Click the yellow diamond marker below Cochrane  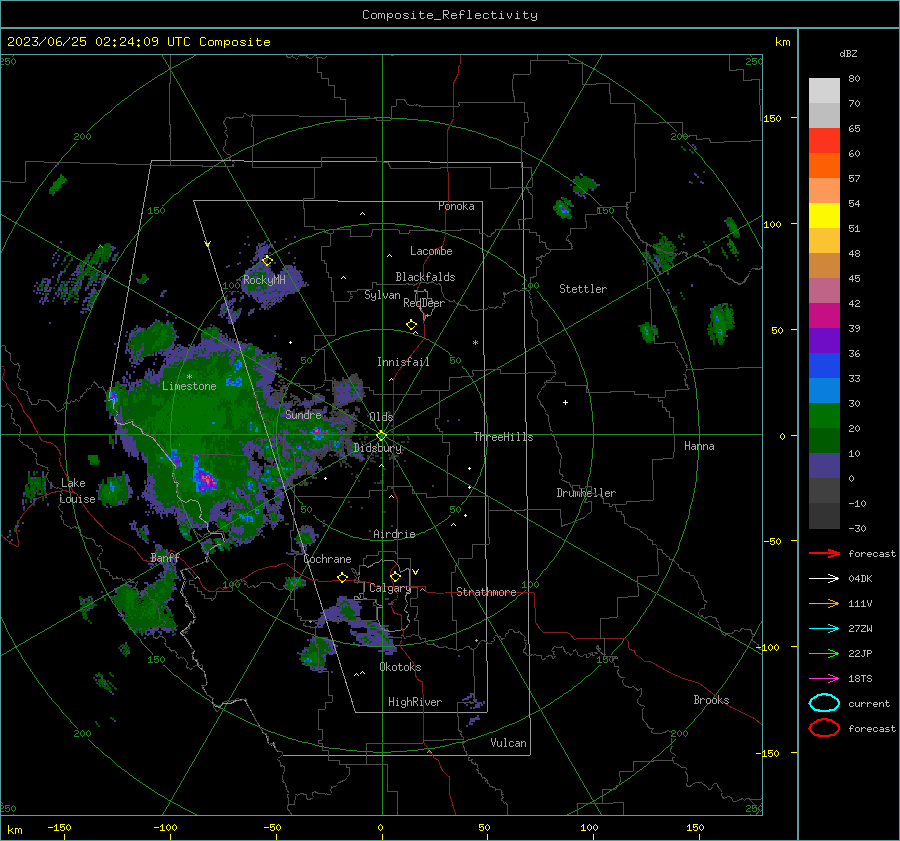(342, 577)
